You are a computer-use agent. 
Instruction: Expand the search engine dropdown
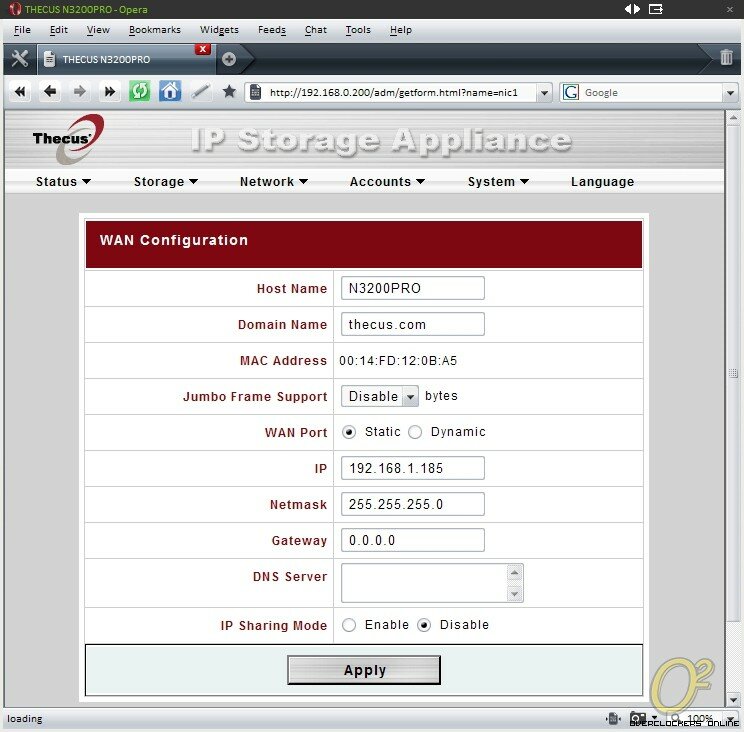point(730,93)
